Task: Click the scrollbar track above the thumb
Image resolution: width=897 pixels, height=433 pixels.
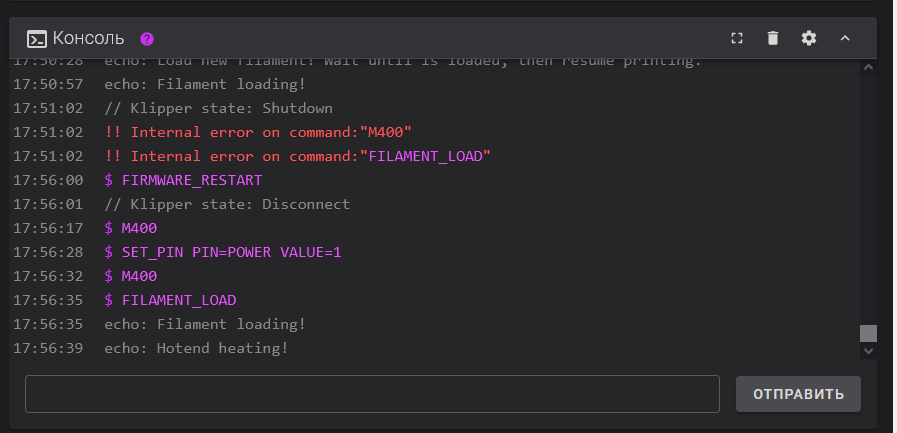Action: (x=868, y=200)
